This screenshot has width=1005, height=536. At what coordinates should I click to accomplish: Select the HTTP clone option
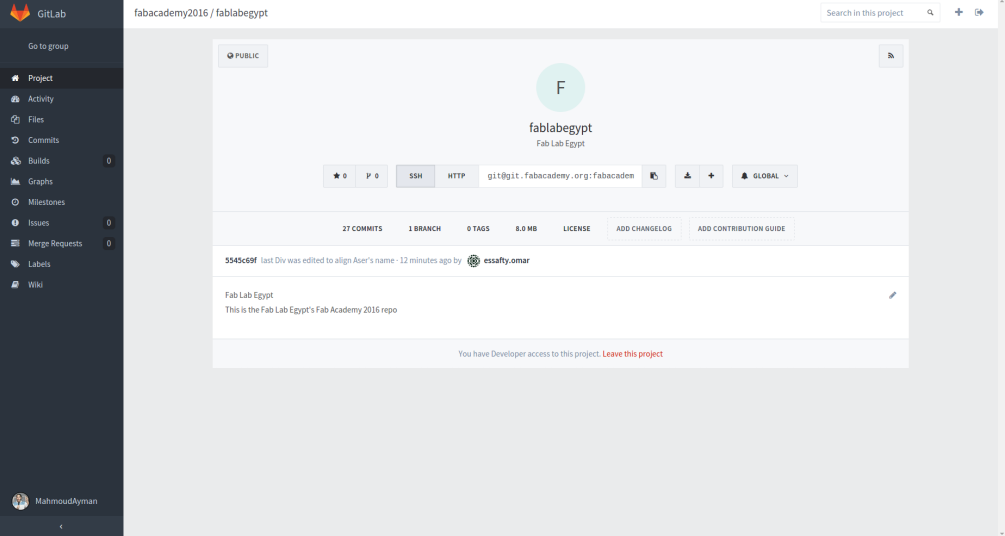coord(456,176)
